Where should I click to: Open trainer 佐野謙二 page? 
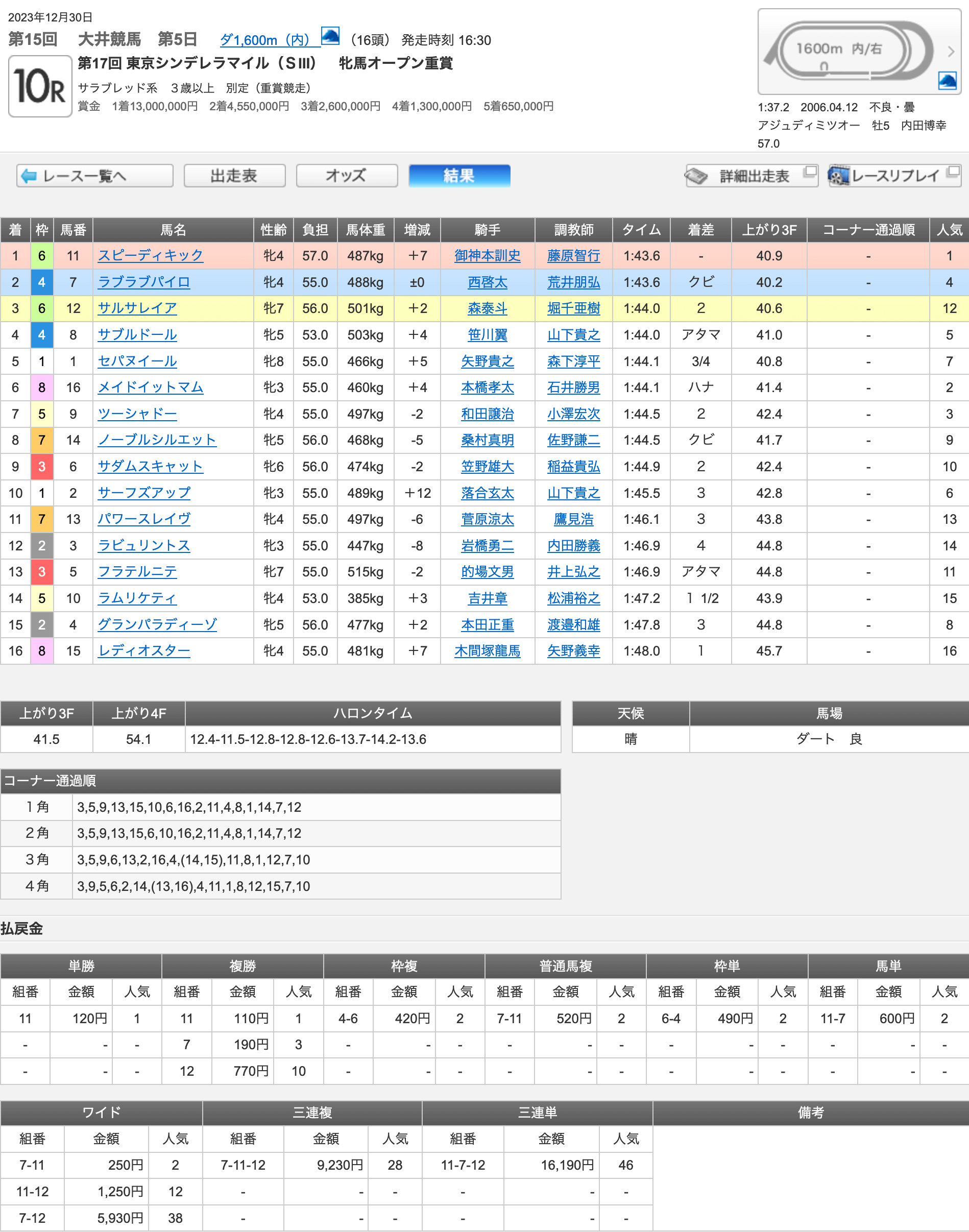pos(573,440)
